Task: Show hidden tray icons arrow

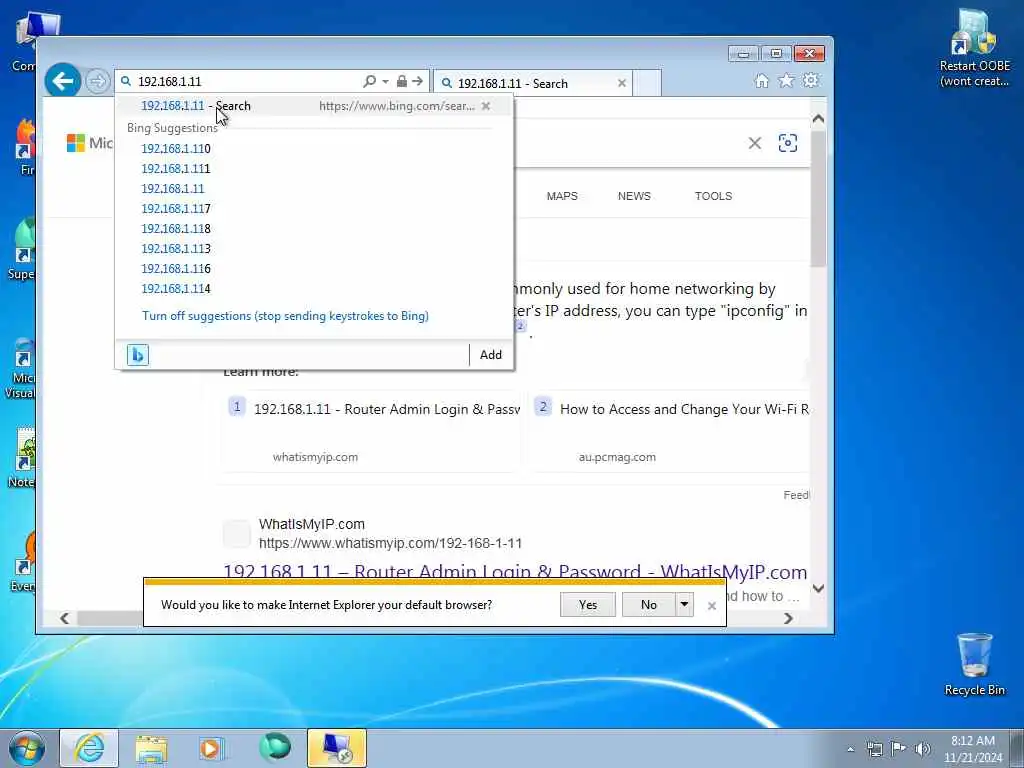Action: coord(850,749)
